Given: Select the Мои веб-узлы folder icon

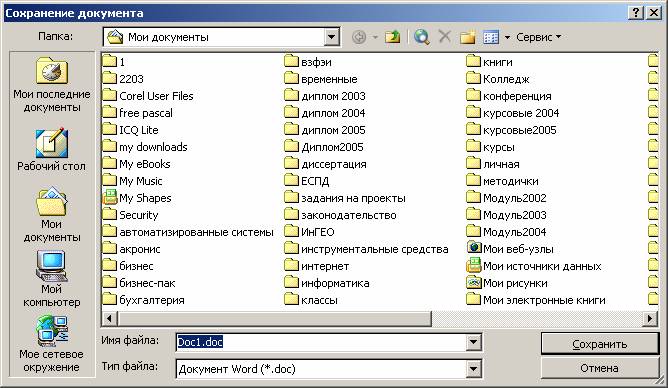Looking at the screenshot, I should click(474, 247).
